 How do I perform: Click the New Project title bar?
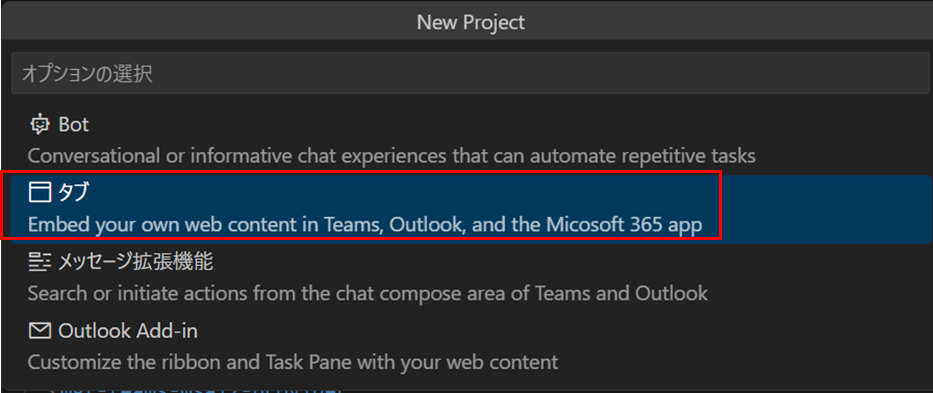(x=470, y=22)
